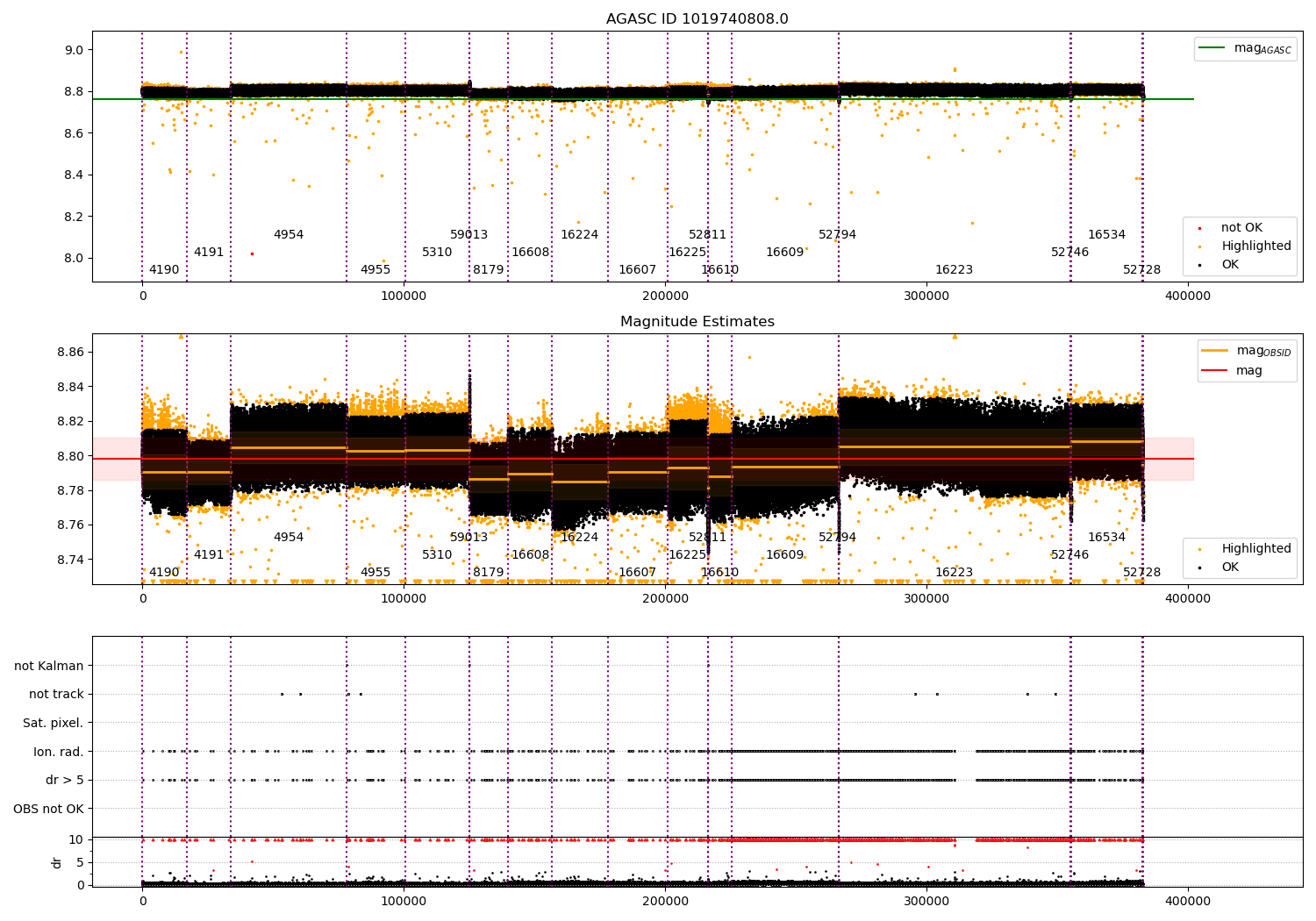This screenshot has height=921, width=1316.
Task: Click the '8.76' y-axis tick in the middle panel
Action: (x=70, y=525)
